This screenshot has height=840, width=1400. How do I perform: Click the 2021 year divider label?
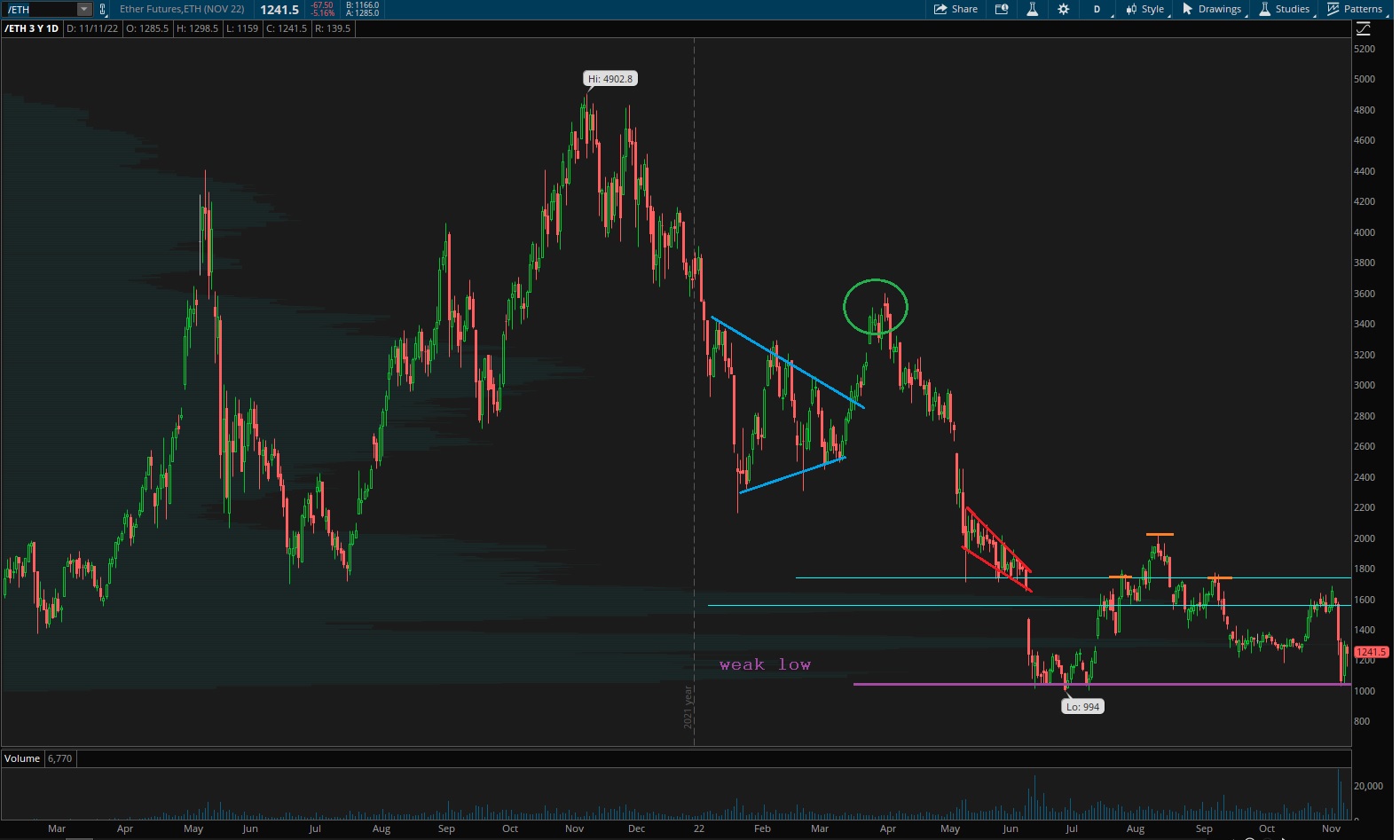click(688, 707)
